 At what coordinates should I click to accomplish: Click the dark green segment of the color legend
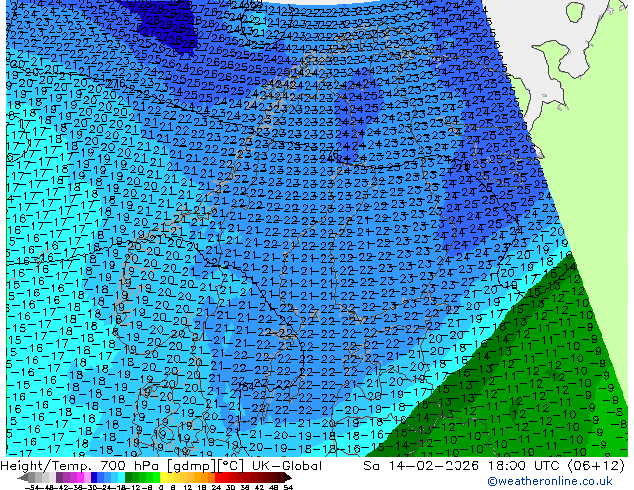tap(128, 477)
